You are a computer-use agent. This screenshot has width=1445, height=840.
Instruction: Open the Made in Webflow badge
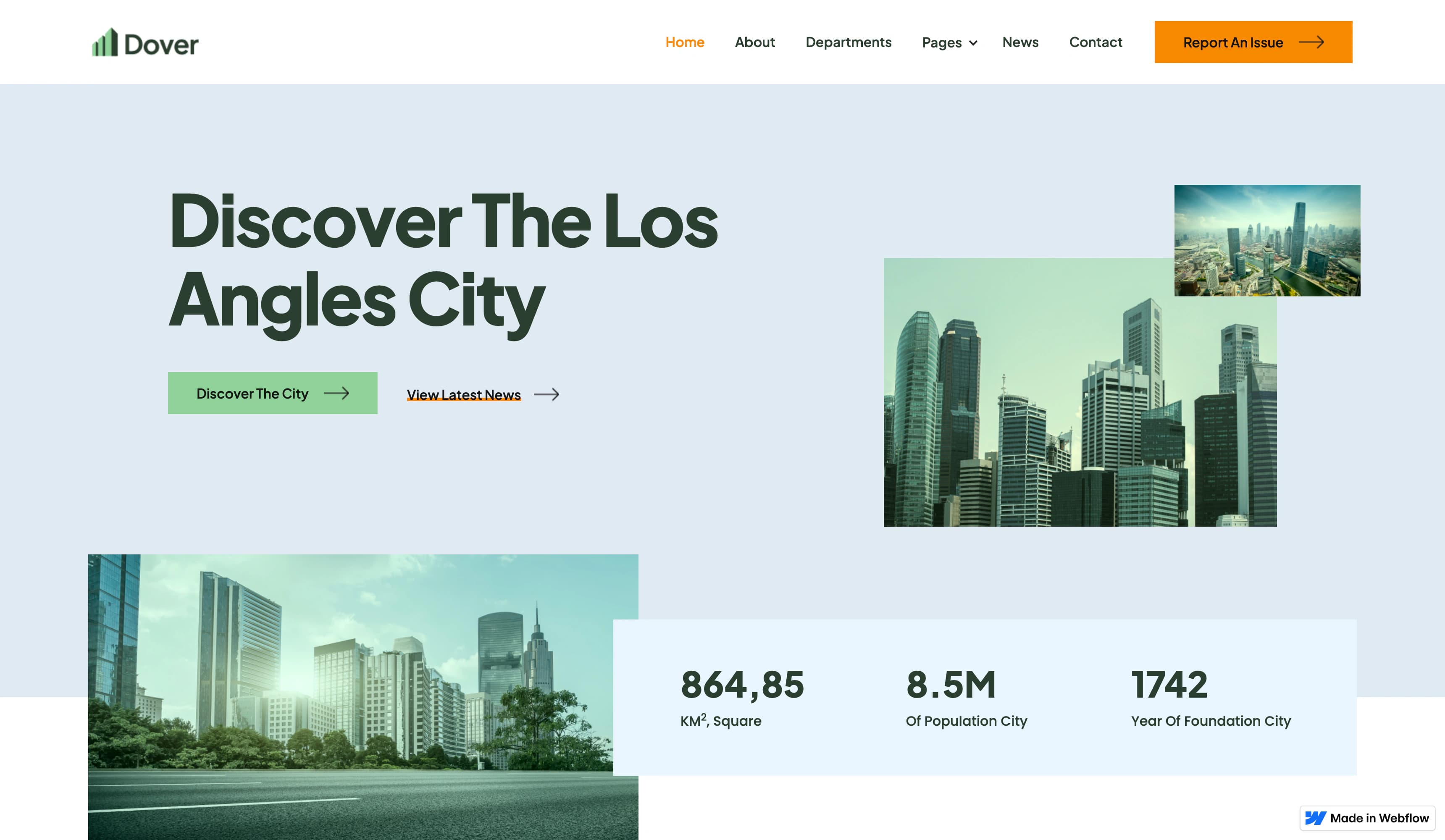1367,818
